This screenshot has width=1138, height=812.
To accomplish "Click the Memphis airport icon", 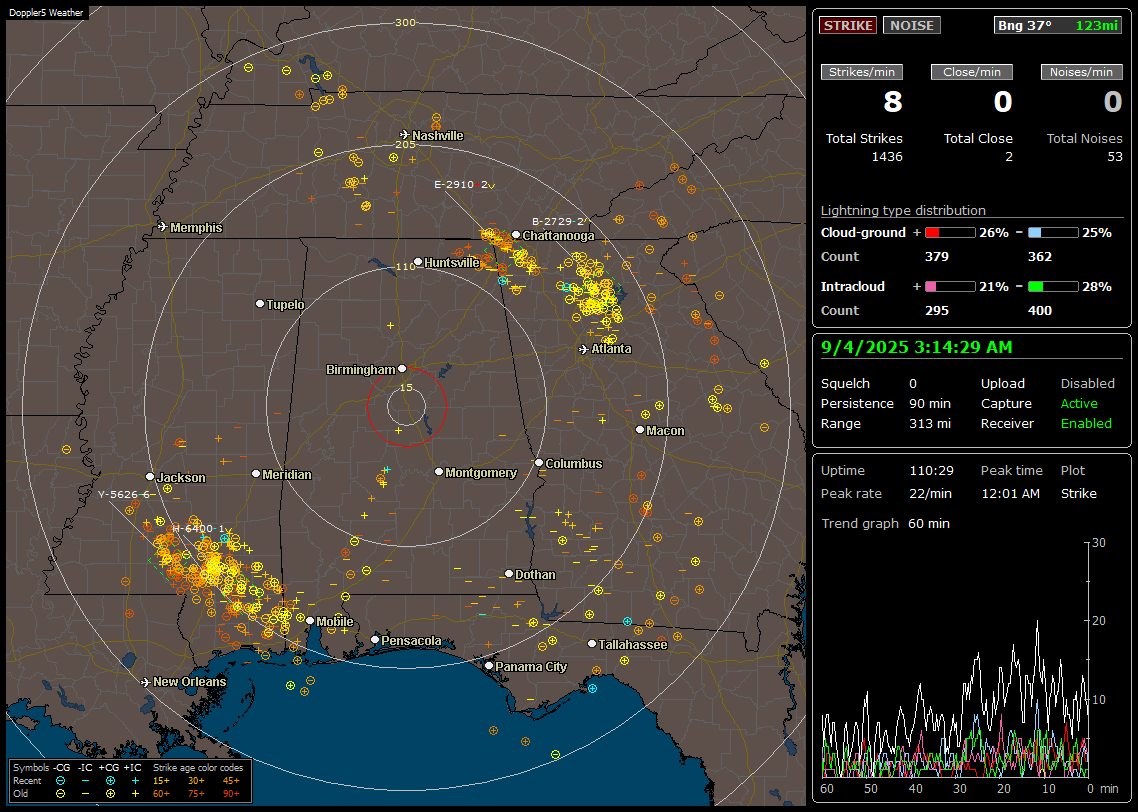I will tap(163, 227).
